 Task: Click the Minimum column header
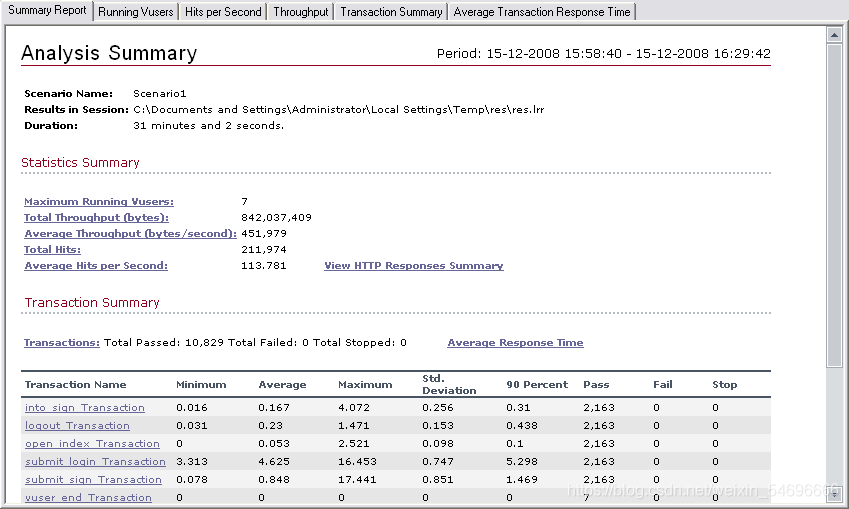(x=201, y=384)
